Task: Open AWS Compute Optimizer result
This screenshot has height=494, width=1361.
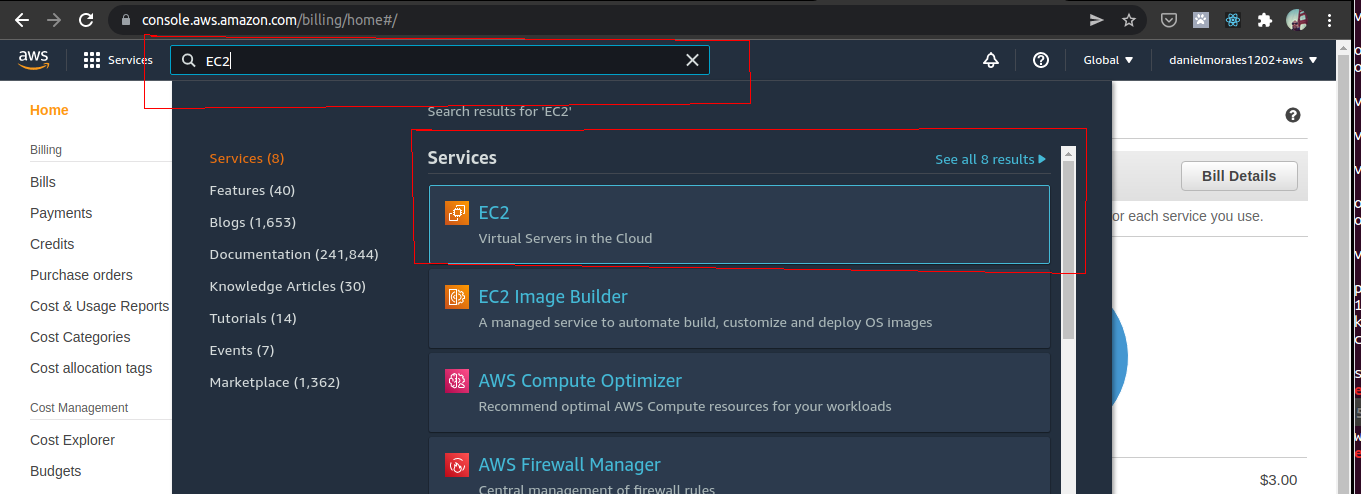Action: click(739, 392)
